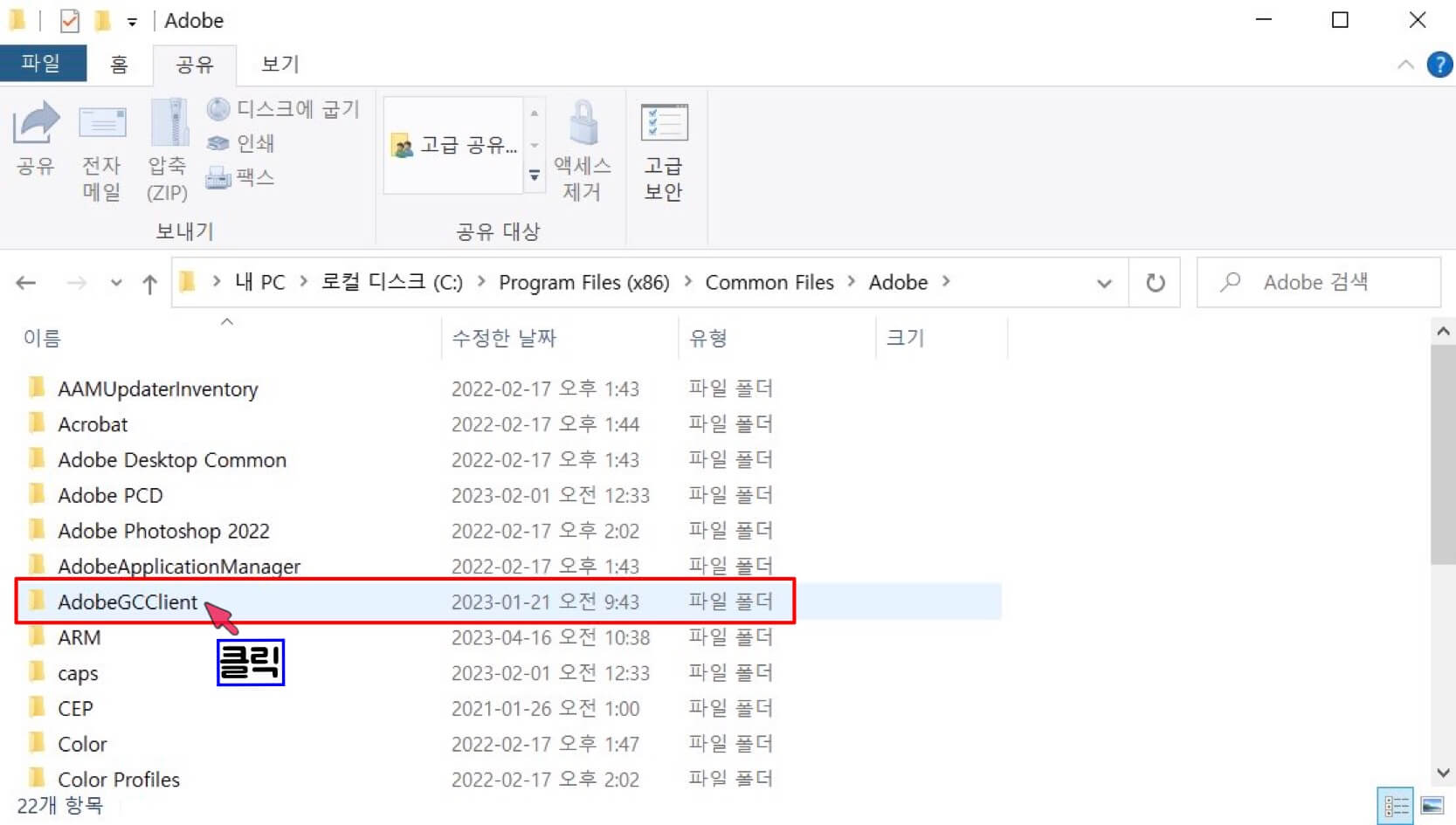Screen dimensions: 1456x825
Task: Select the Color Profiles folder
Action: pos(119,780)
